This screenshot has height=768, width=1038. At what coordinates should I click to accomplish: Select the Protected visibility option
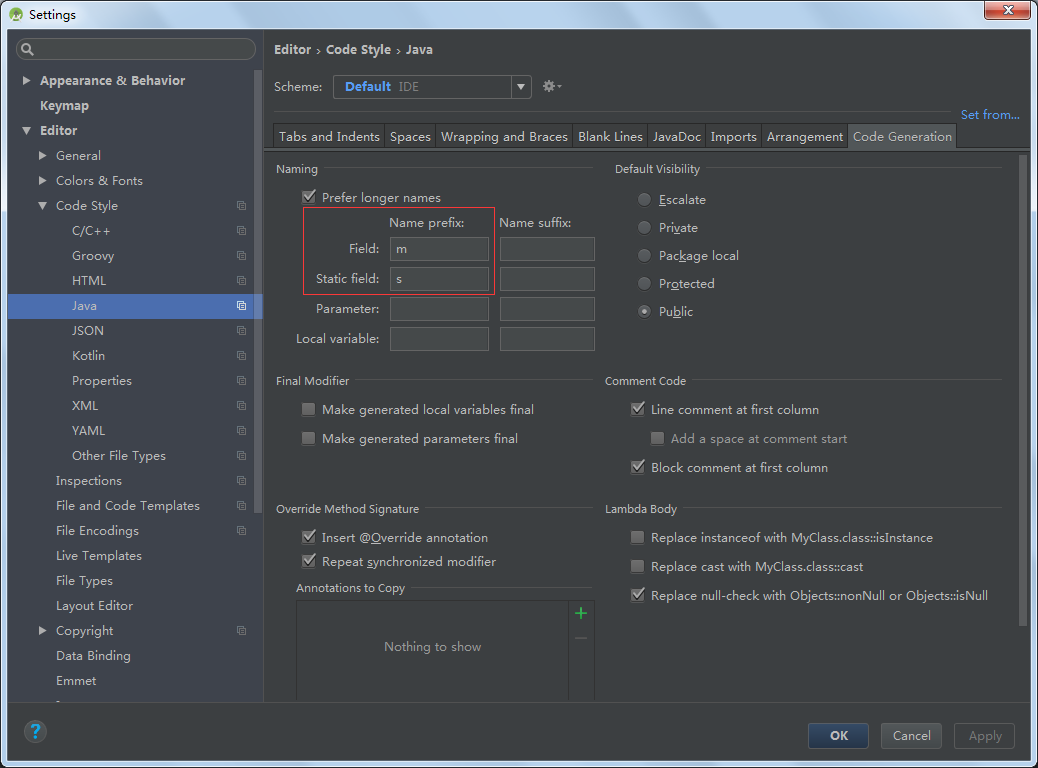coord(644,283)
